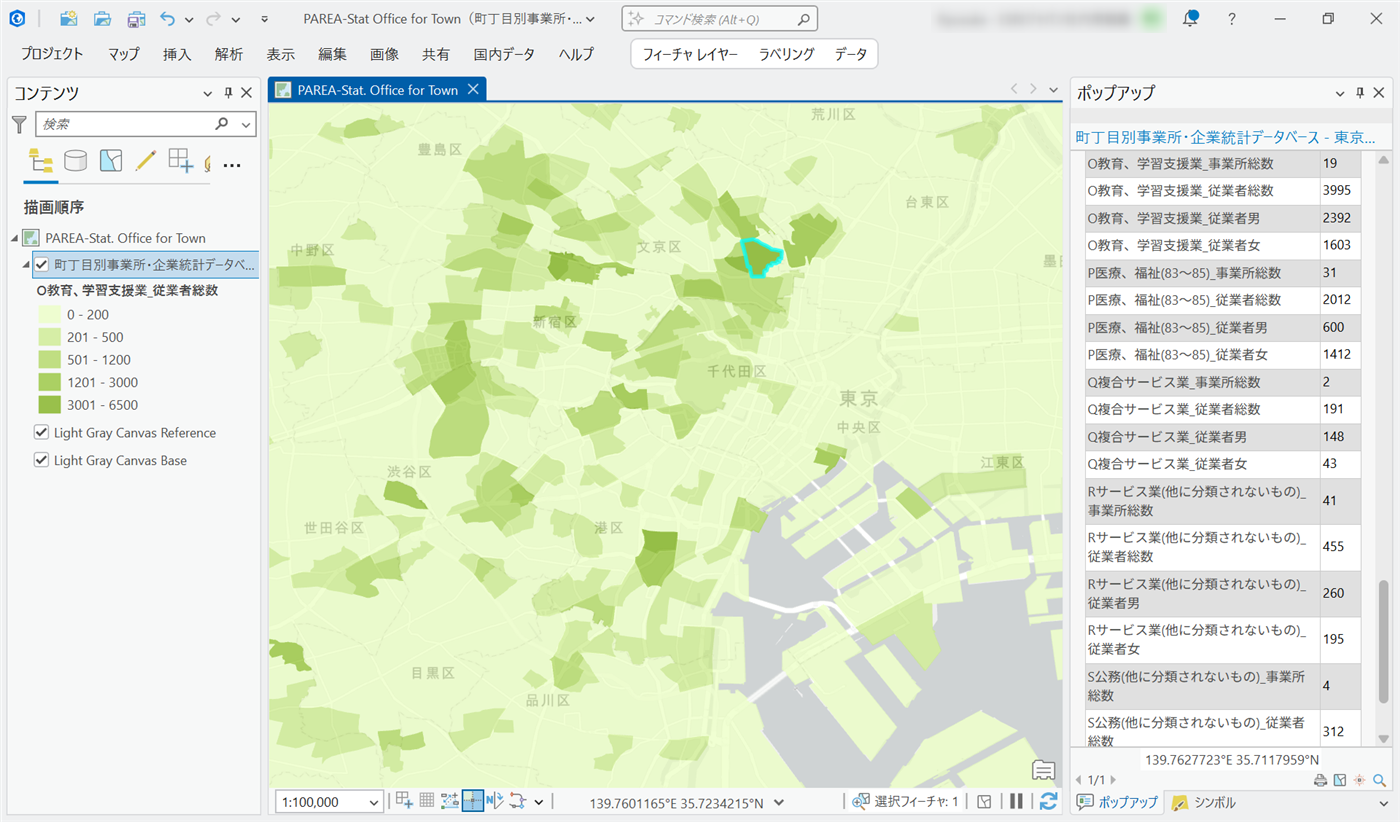Turn off the Light Gray Canvas Base layer
This screenshot has height=822, width=1400.
pyautogui.click(x=42, y=461)
